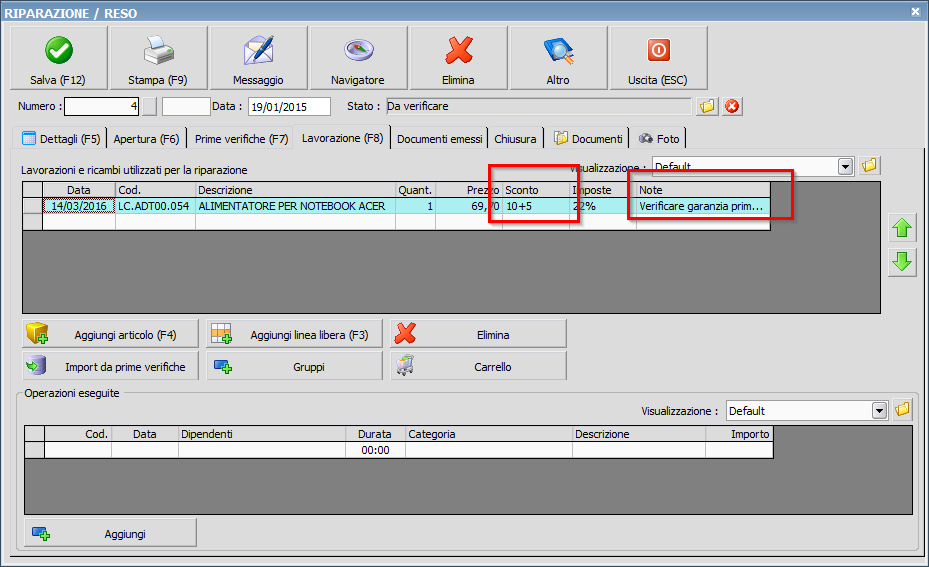Viewport: 929px width, 567px height.
Task: Click the Stampa (F9) printer button
Action: pyautogui.click(x=158, y=58)
